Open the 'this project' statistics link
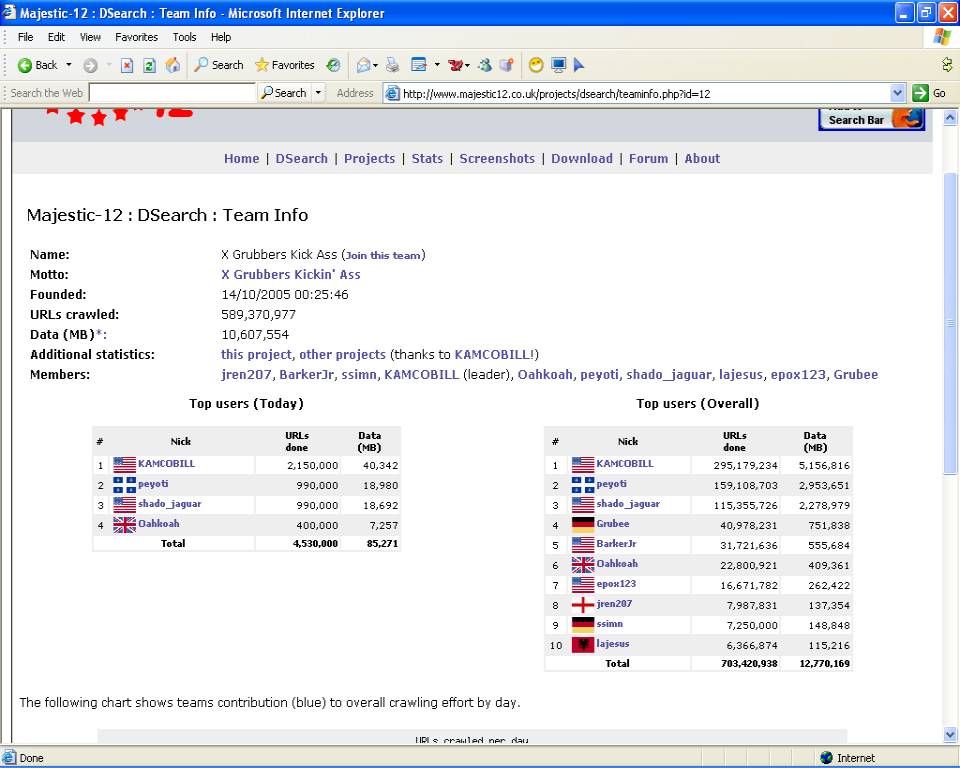The width and height of the screenshot is (960, 768). (256, 355)
